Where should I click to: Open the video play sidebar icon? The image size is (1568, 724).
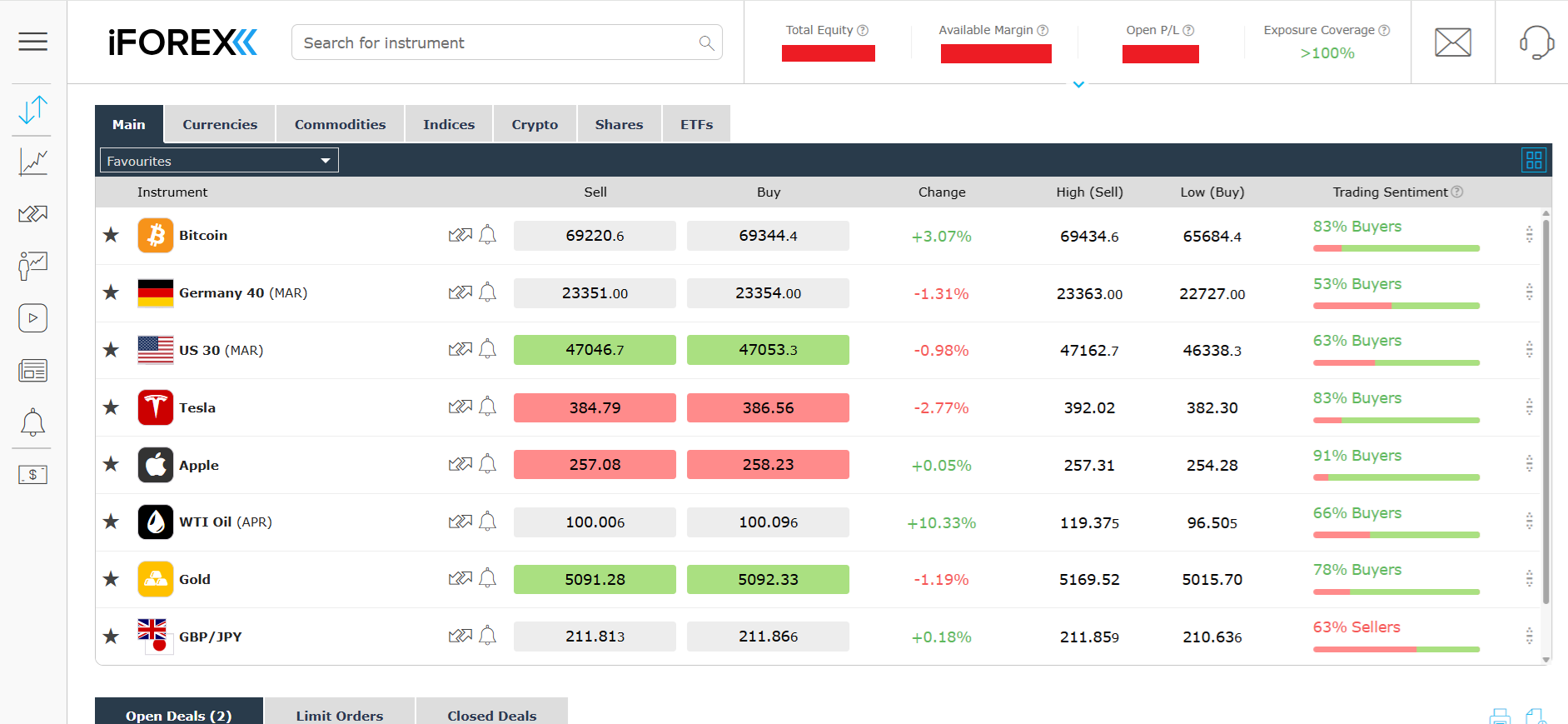click(x=33, y=318)
